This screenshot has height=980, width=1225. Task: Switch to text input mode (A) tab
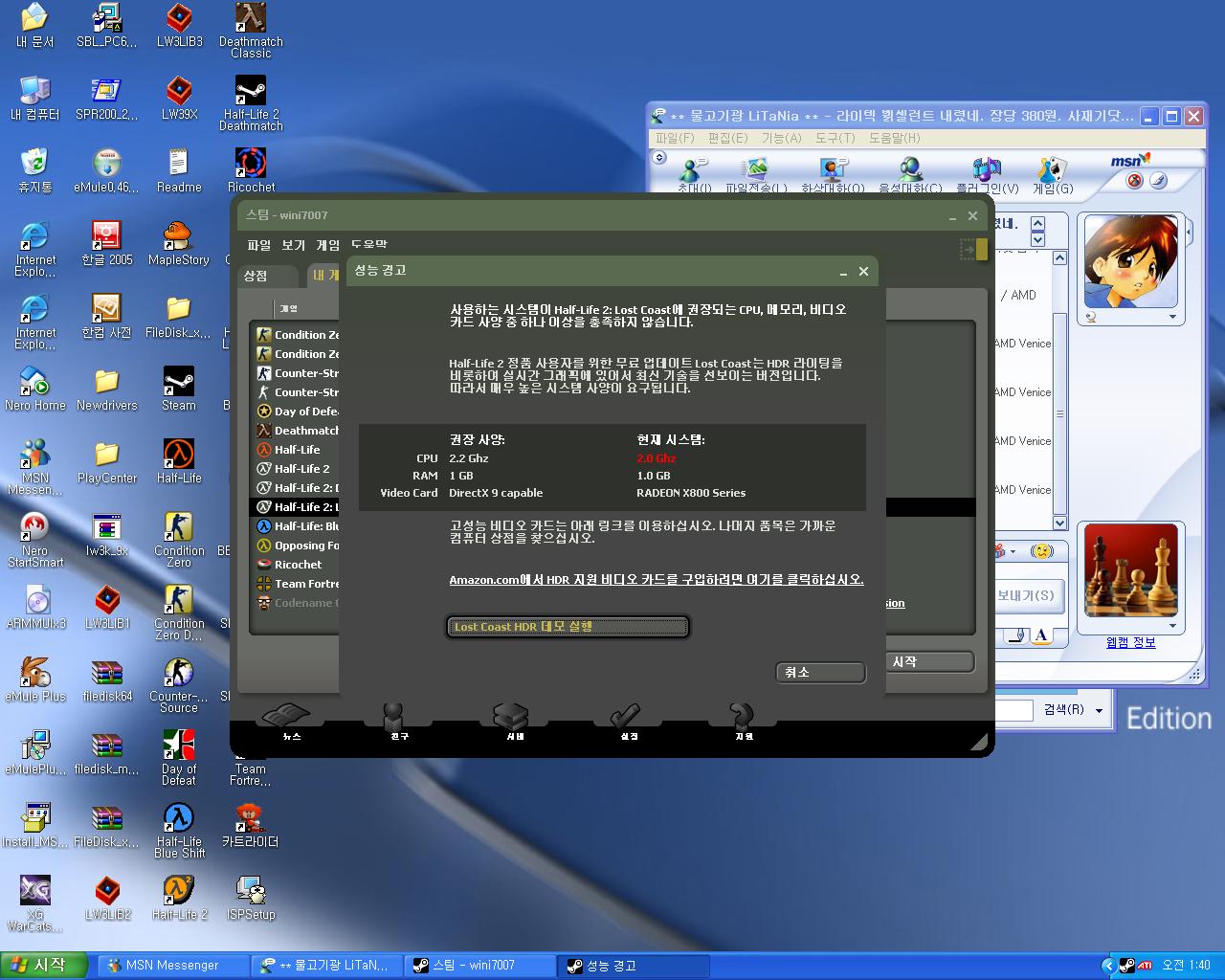pyautogui.click(x=1041, y=635)
